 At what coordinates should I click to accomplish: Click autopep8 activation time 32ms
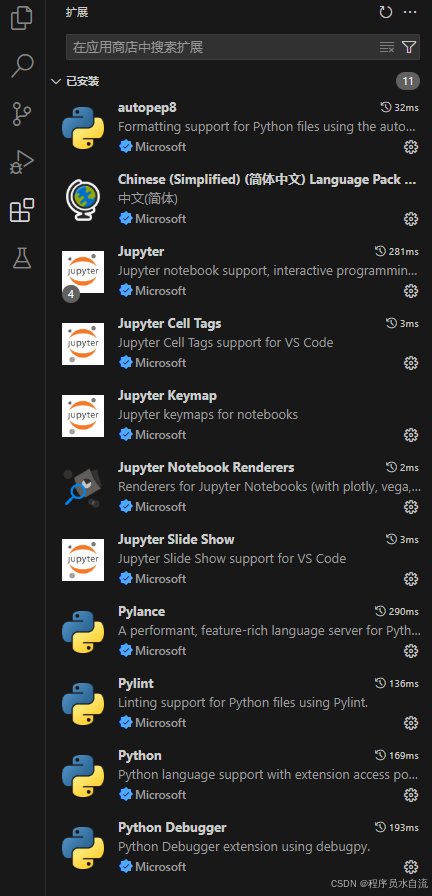click(x=399, y=107)
